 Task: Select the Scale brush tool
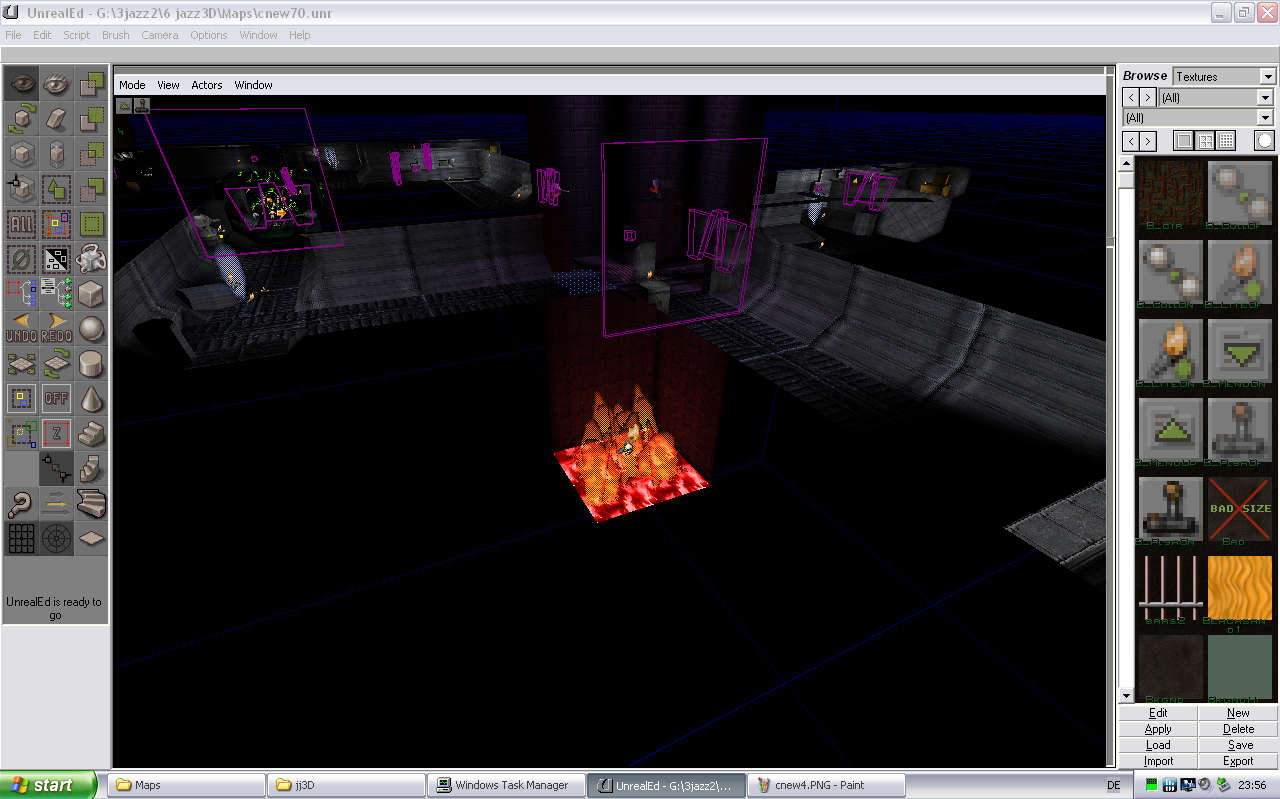click(x=22, y=154)
